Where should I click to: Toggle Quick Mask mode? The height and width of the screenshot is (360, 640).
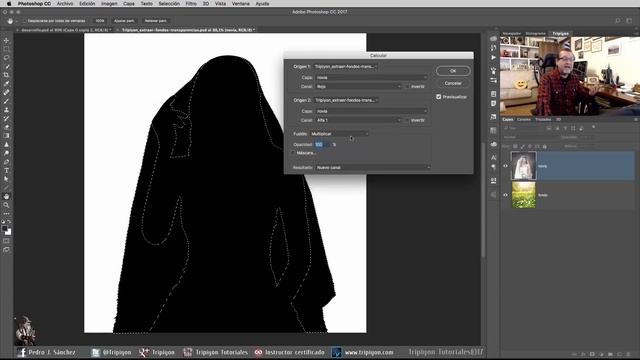pyautogui.click(x=6, y=241)
